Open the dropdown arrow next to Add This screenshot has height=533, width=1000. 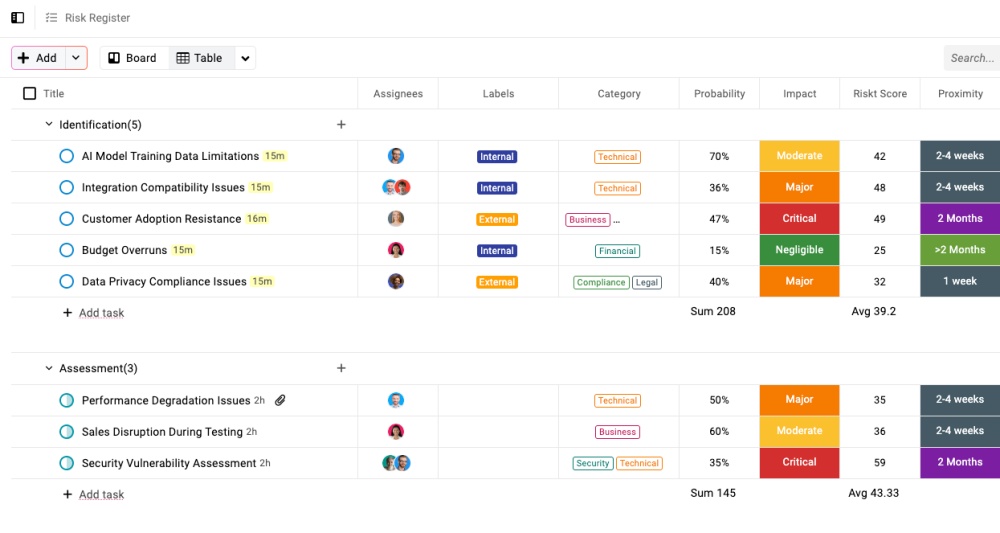tap(76, 58)
